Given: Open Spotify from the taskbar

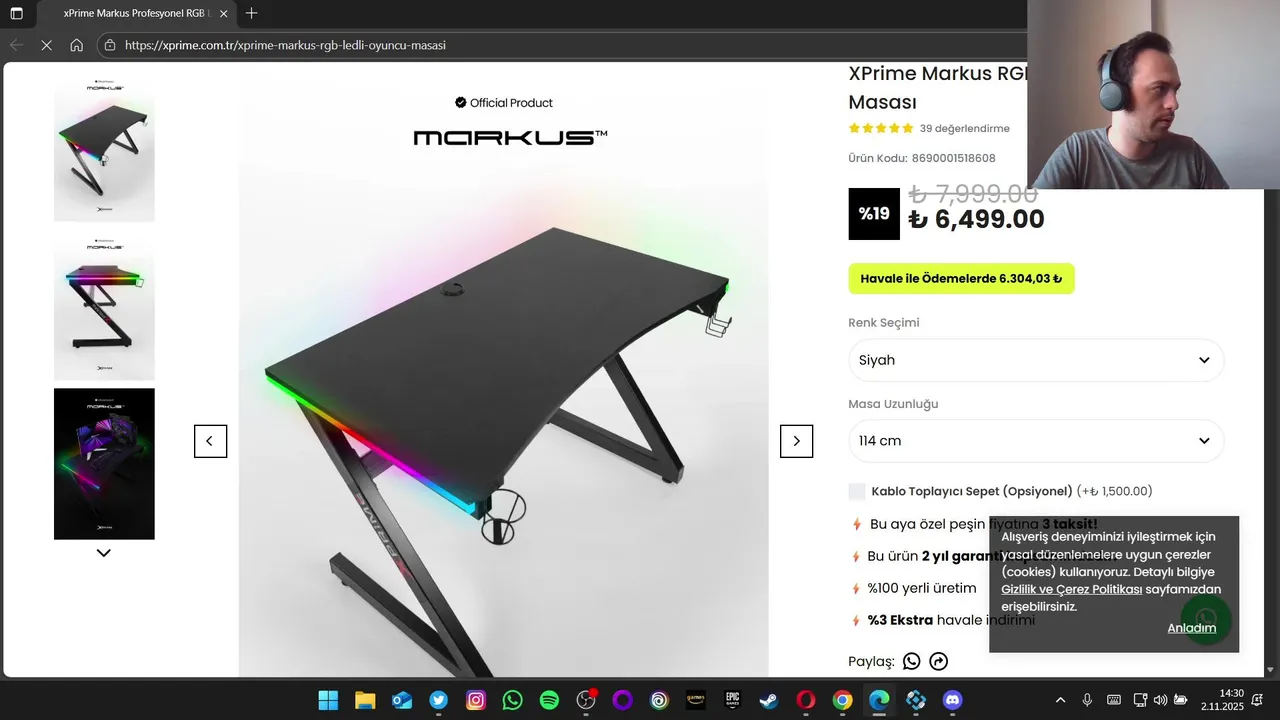Looking at the screenshot, I should (x=549, y=700).
